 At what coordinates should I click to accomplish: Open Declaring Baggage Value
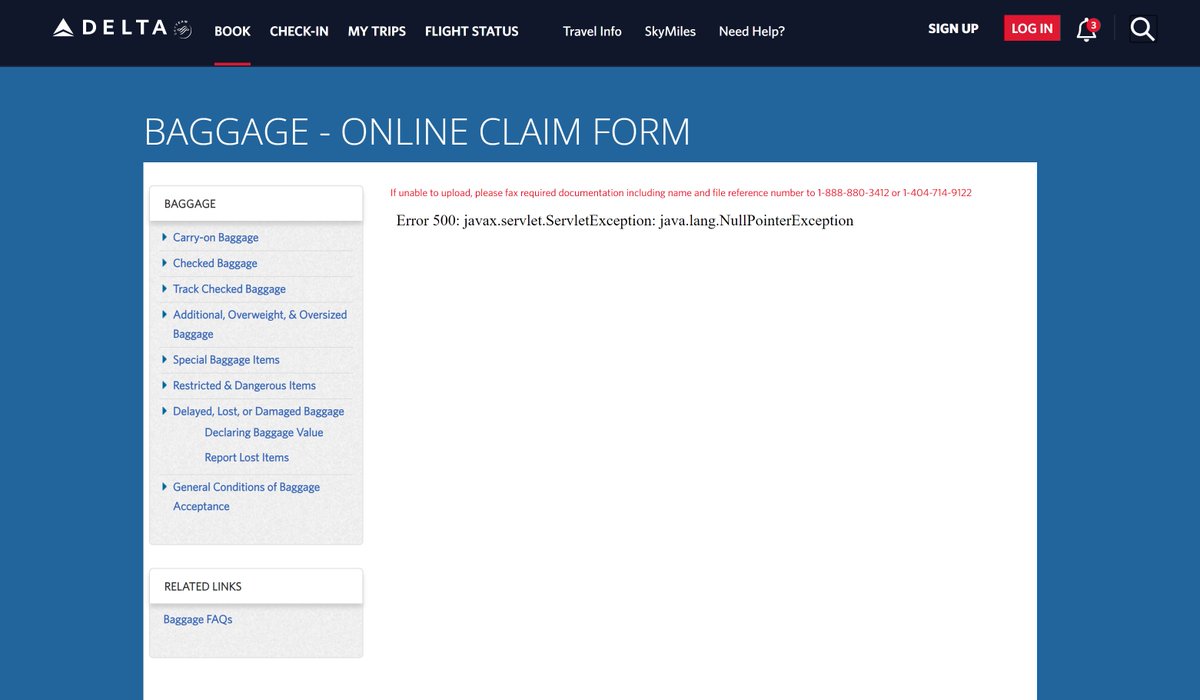(x=264, y=433)
